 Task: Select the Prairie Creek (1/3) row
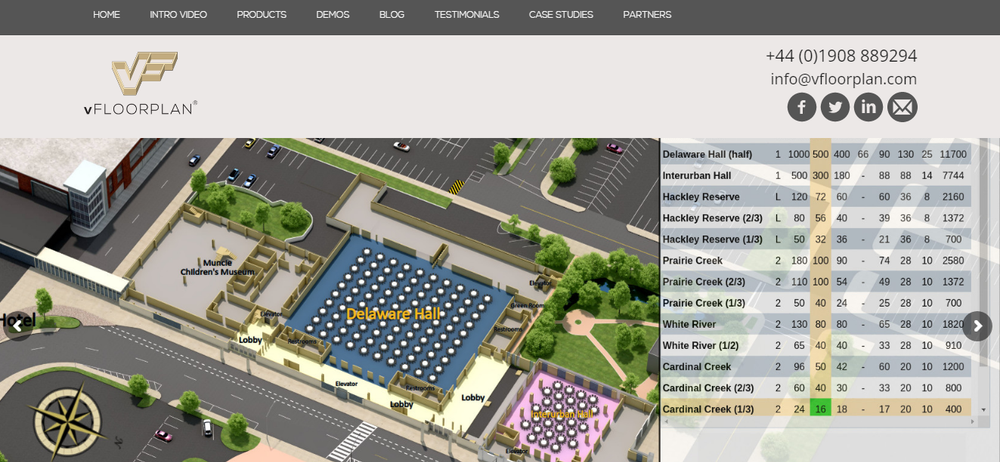tap(816, 302)
